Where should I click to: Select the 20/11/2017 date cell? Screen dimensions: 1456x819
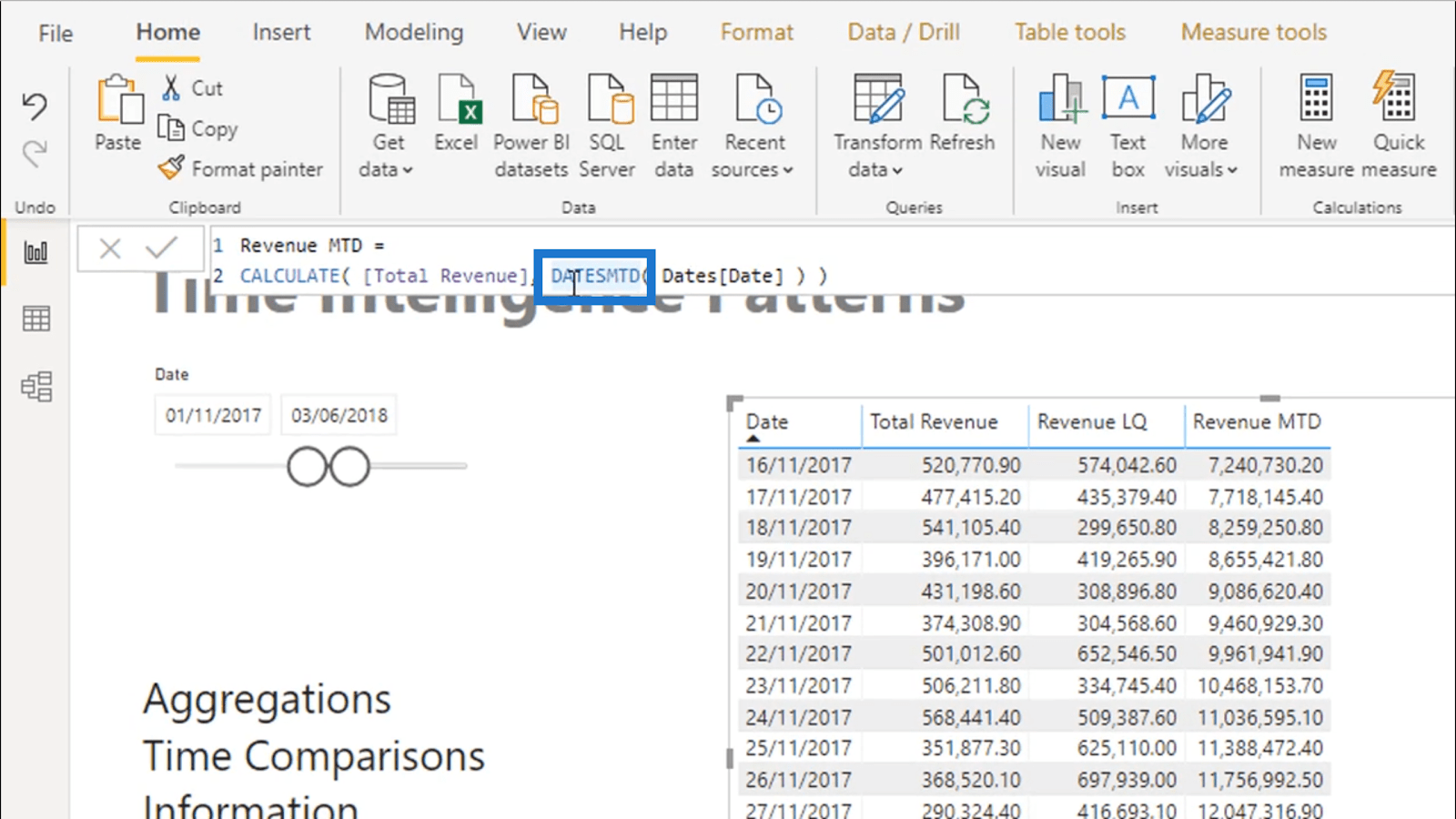click(x=799, y=591)
